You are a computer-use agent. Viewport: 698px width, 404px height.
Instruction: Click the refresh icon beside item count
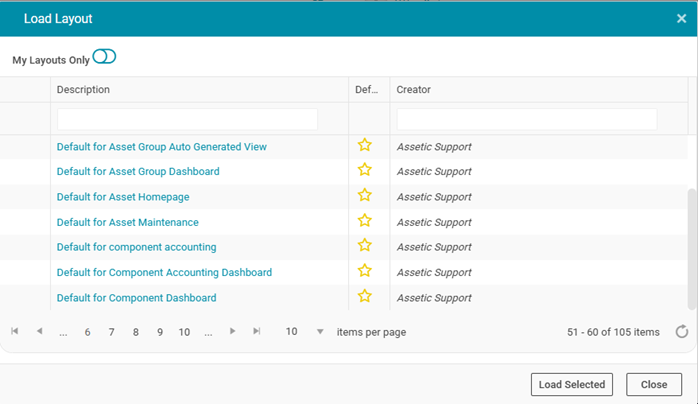click(682, 332)
